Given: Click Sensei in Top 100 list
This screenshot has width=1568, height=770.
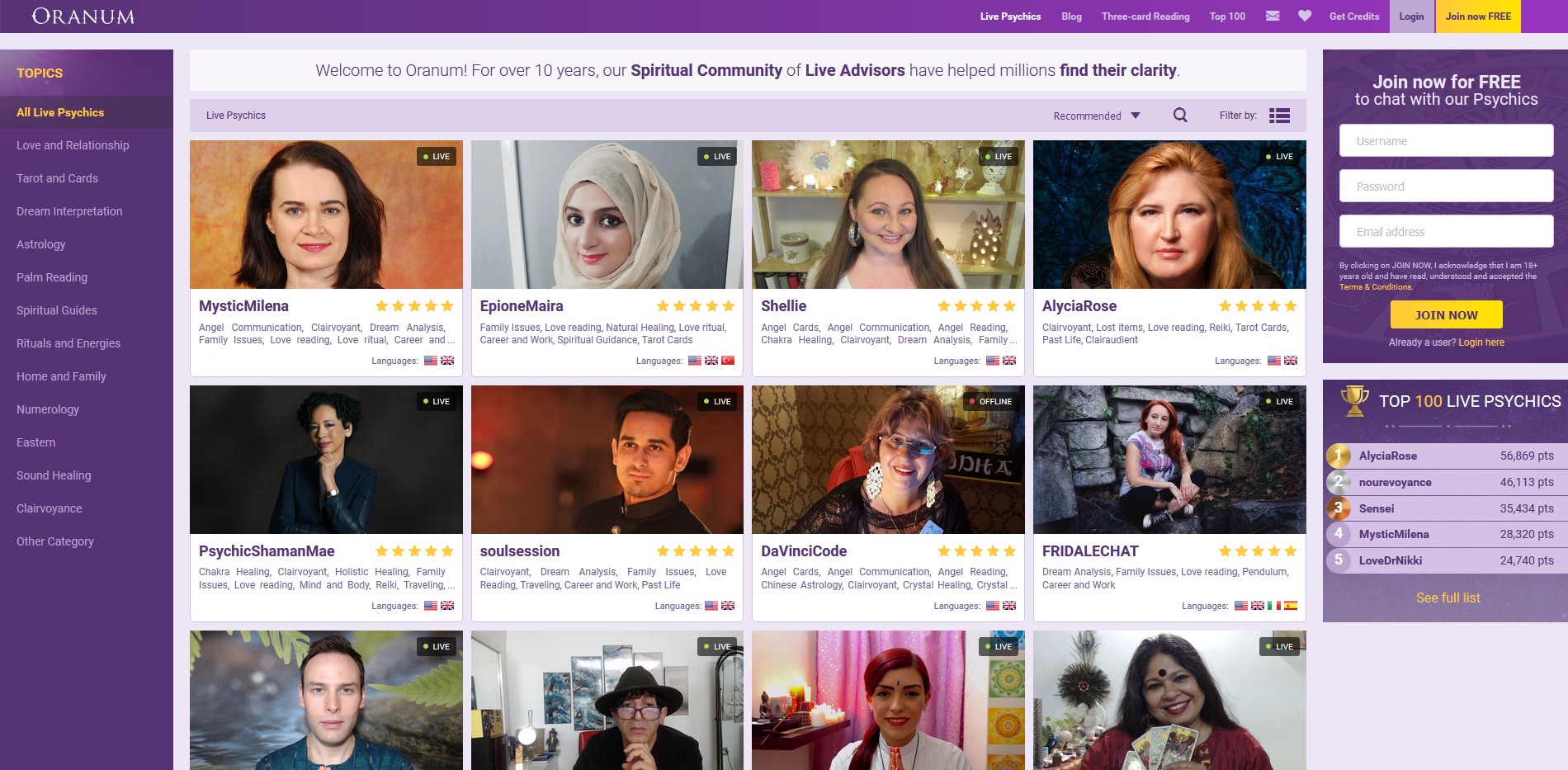Looking at the screenshot, I should pos(1377,508).
